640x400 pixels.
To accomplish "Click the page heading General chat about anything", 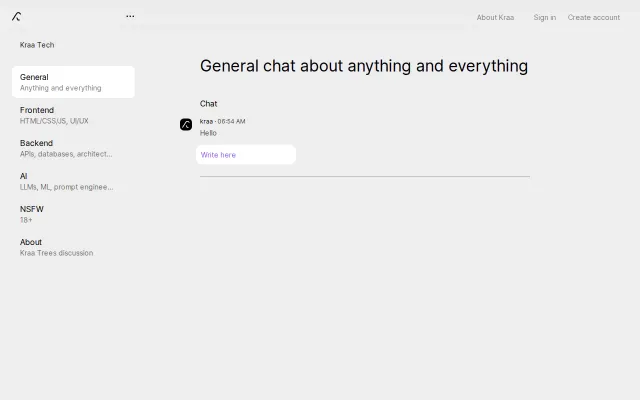I will point(364,66).
